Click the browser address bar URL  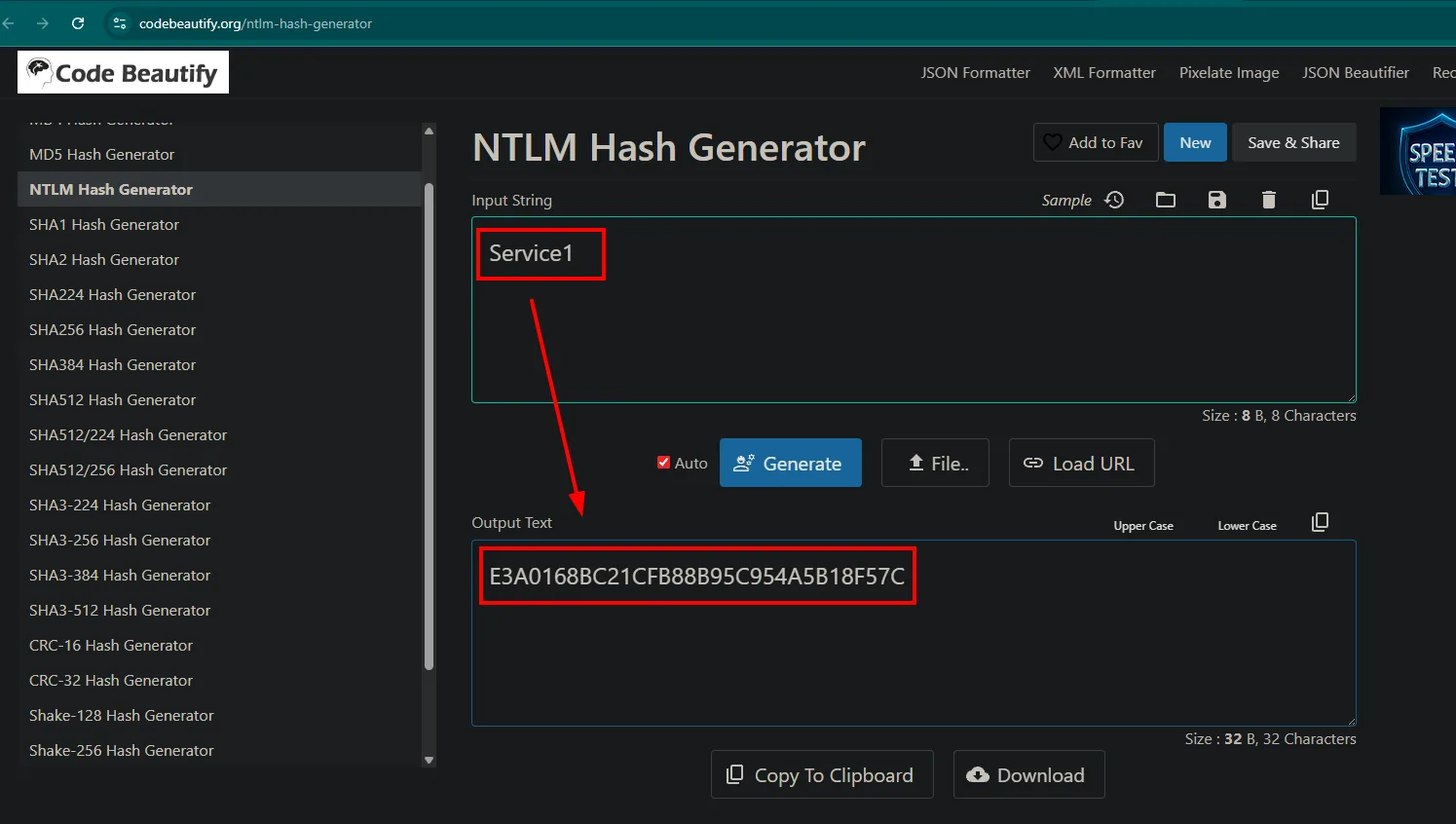pos(255,23)
